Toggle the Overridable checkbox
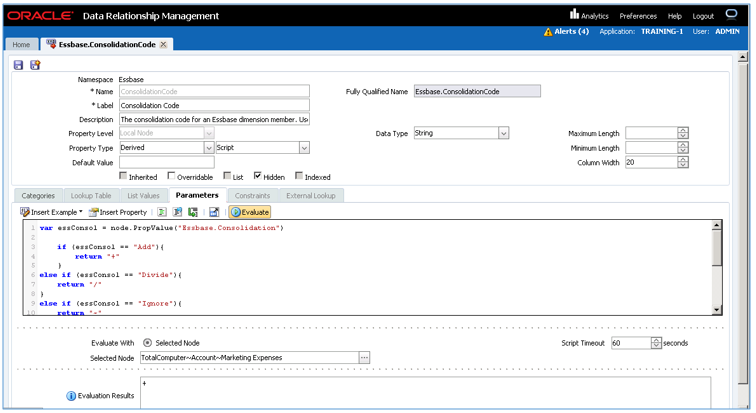The height and width of the screenshot is (413, 756). point(171,176)
